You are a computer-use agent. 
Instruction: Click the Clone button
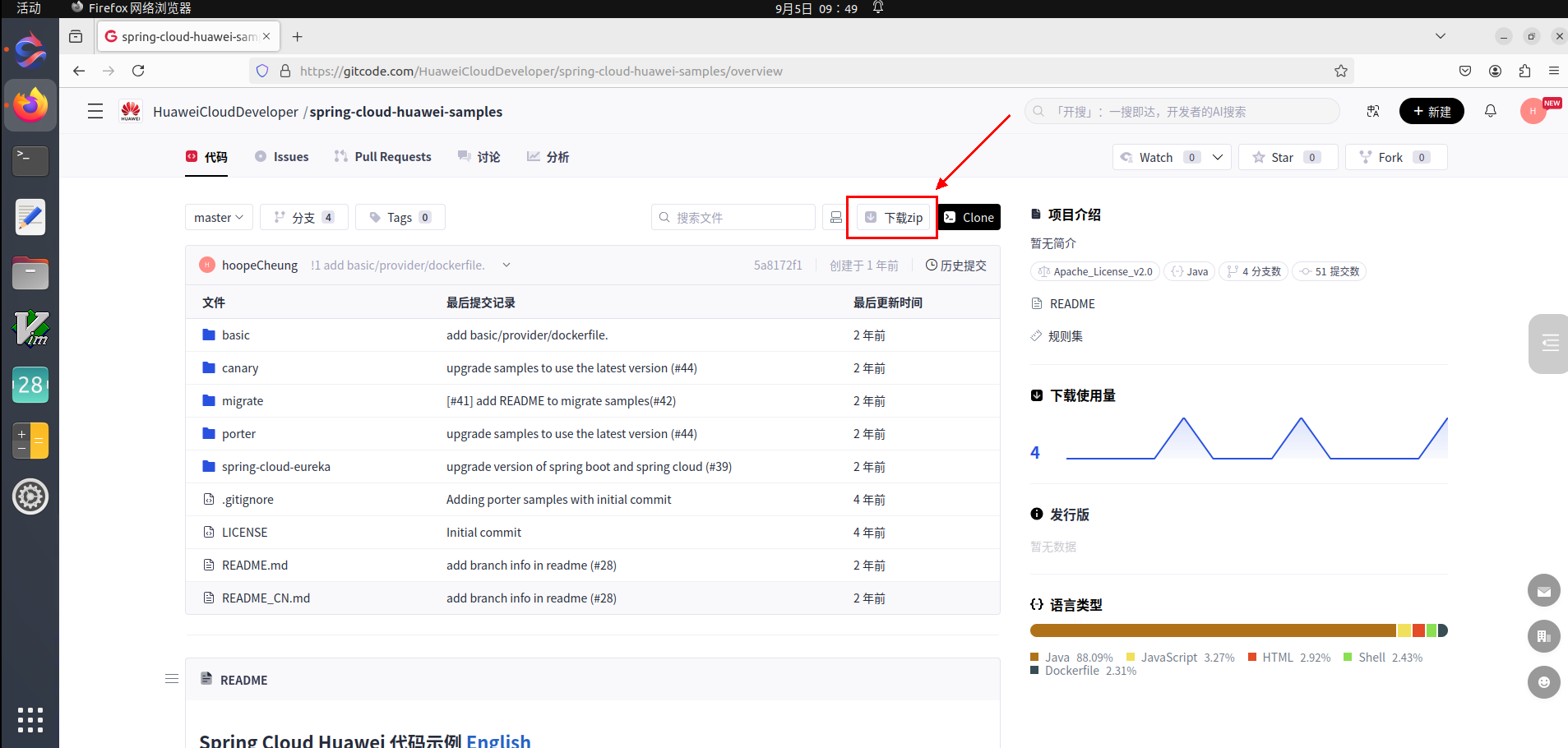click(969, 217)
